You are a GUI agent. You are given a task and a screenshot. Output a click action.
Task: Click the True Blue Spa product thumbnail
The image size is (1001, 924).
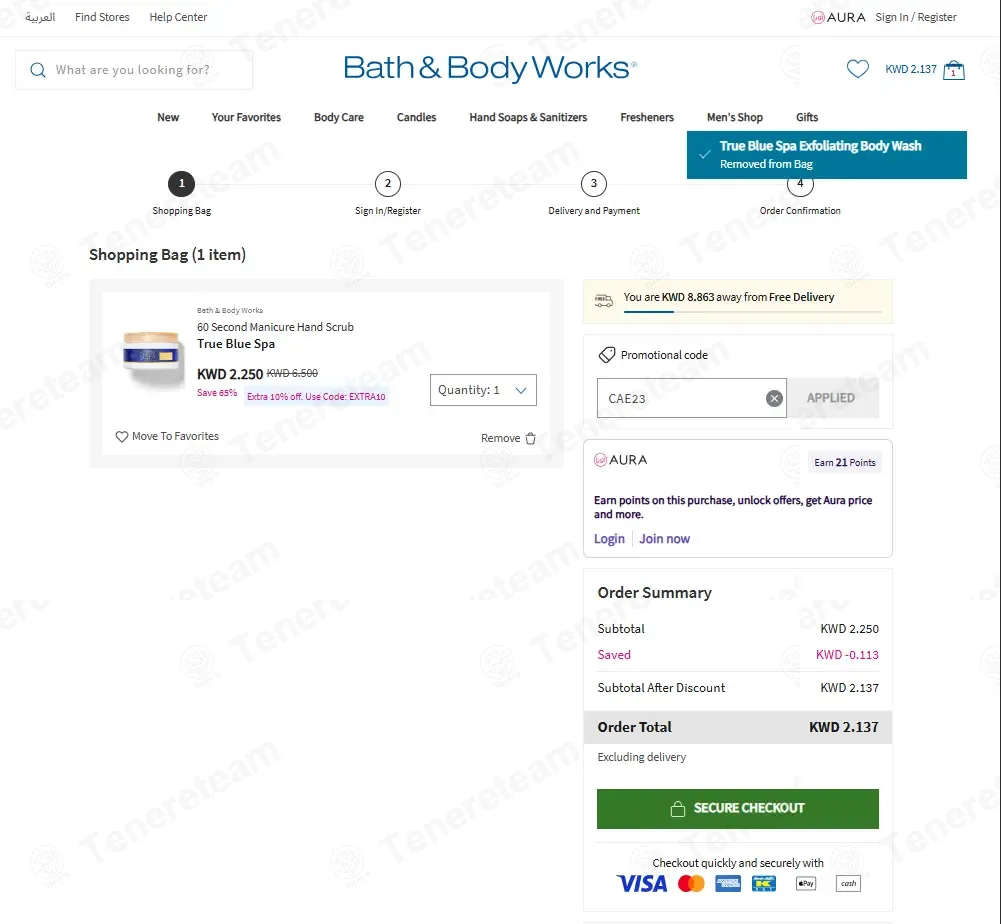click(151, 360)
